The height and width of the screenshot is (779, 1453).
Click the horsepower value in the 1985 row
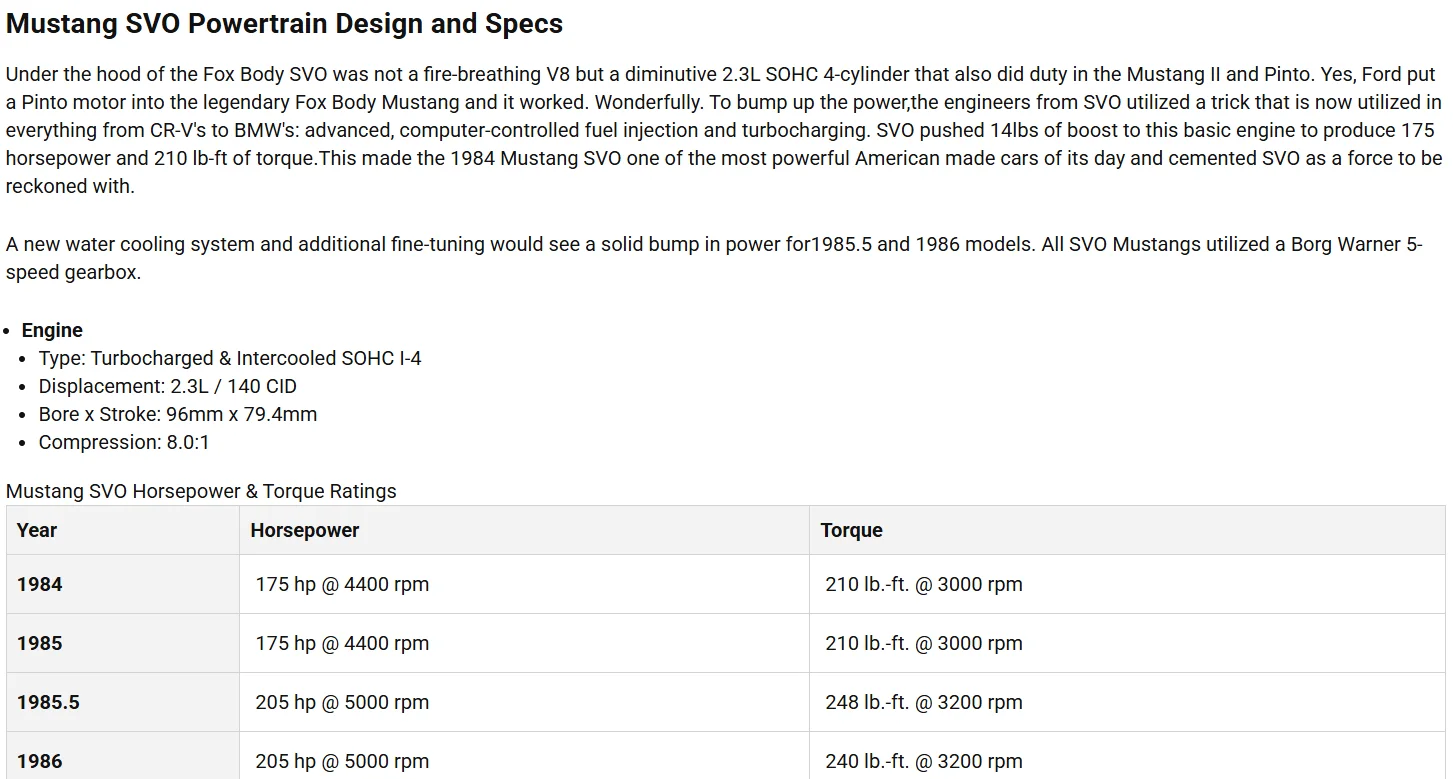tap(342, 643)
